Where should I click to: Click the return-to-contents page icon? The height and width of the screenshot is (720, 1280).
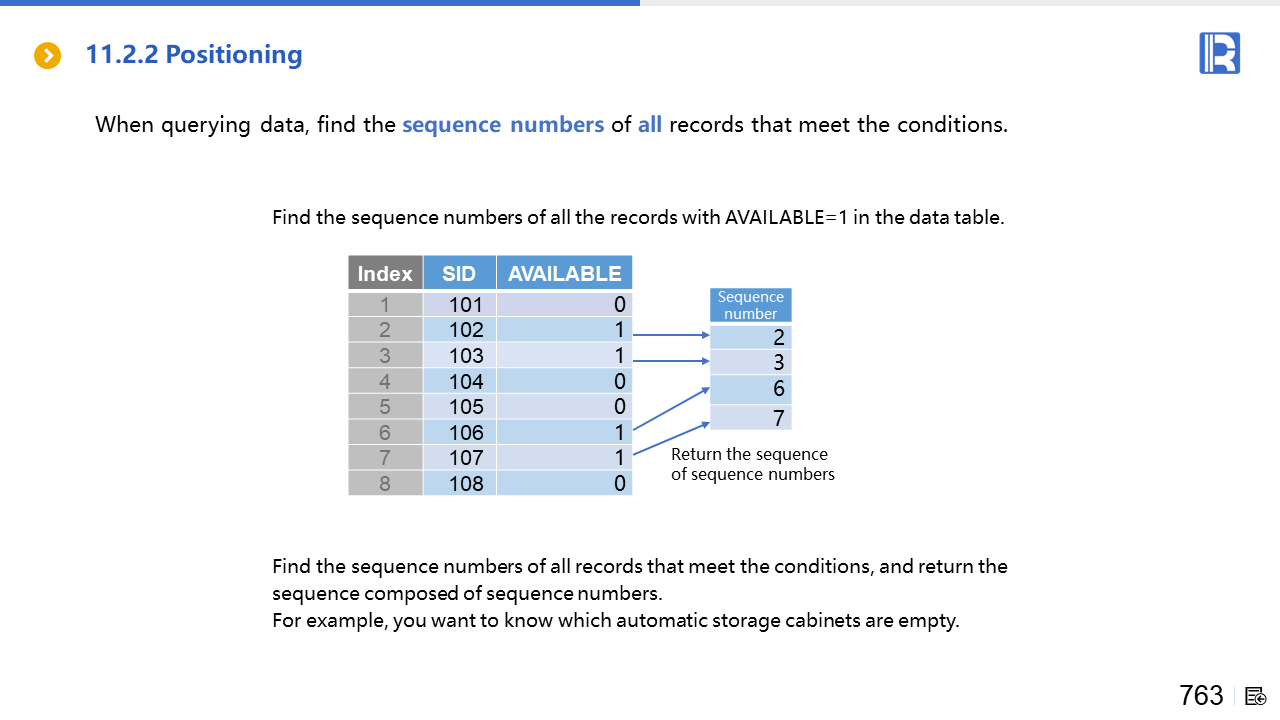[x=1256, y=696]
